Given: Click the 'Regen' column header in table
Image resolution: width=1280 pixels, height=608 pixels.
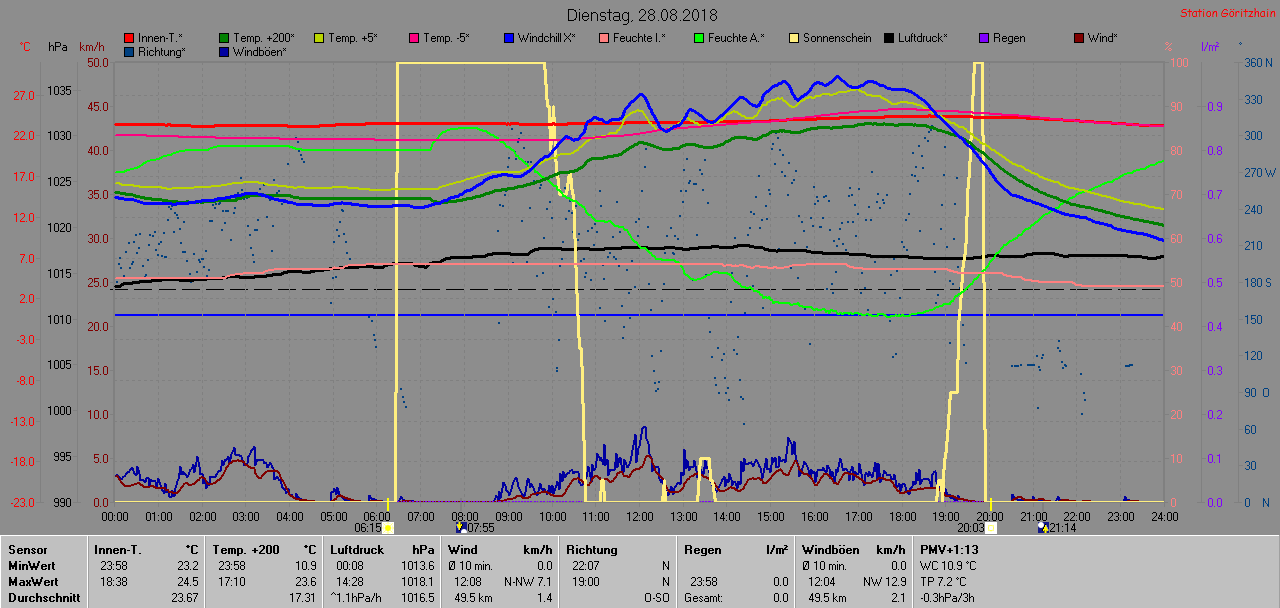Looking at the screenshot, I should (x=702, y=549).
